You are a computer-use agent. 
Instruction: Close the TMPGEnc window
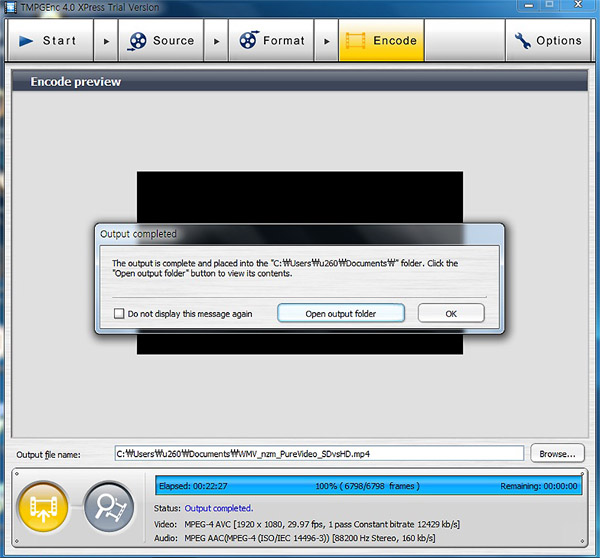point(578,5)
